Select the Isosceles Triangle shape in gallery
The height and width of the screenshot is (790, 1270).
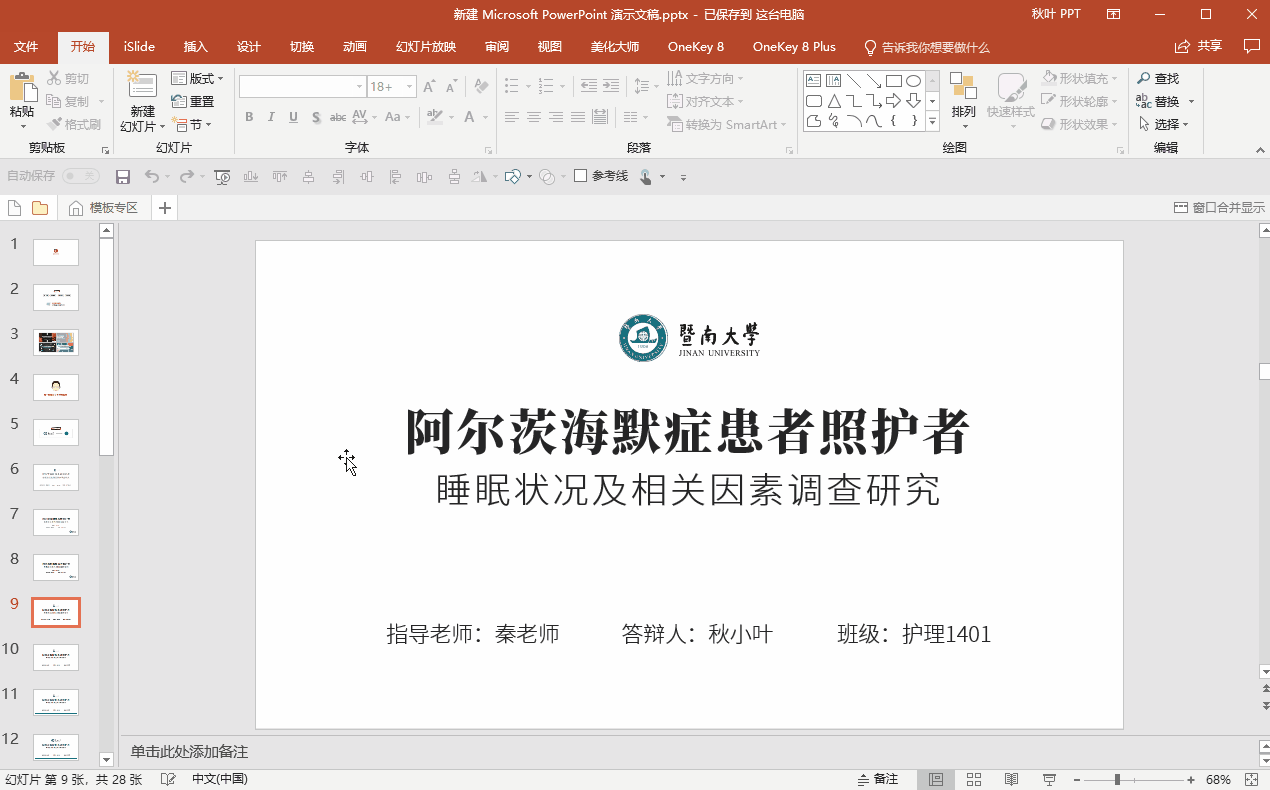click(833, 101)
